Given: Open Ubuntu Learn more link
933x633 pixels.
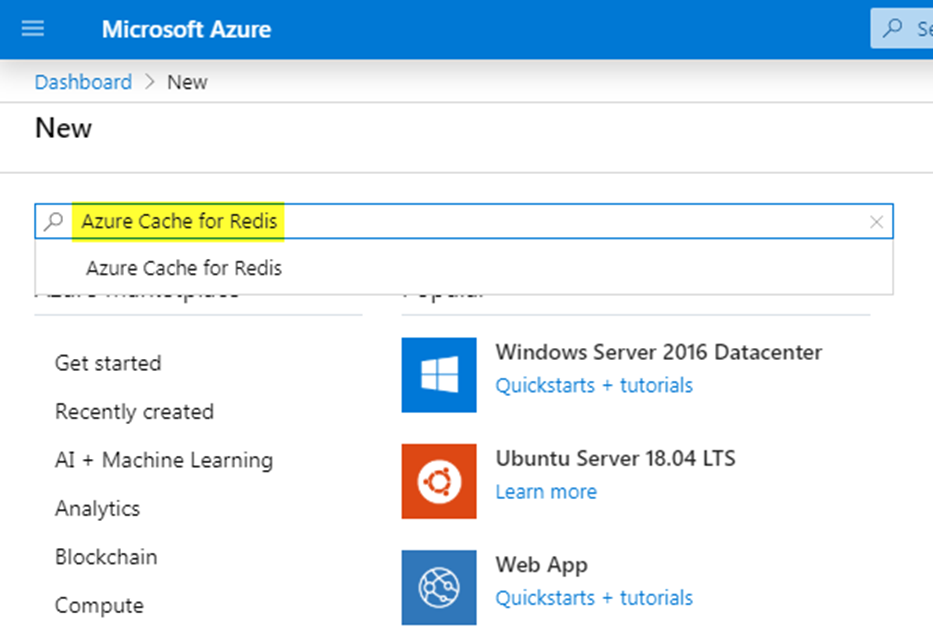Looking at the screenshot, I should [546, 492].
